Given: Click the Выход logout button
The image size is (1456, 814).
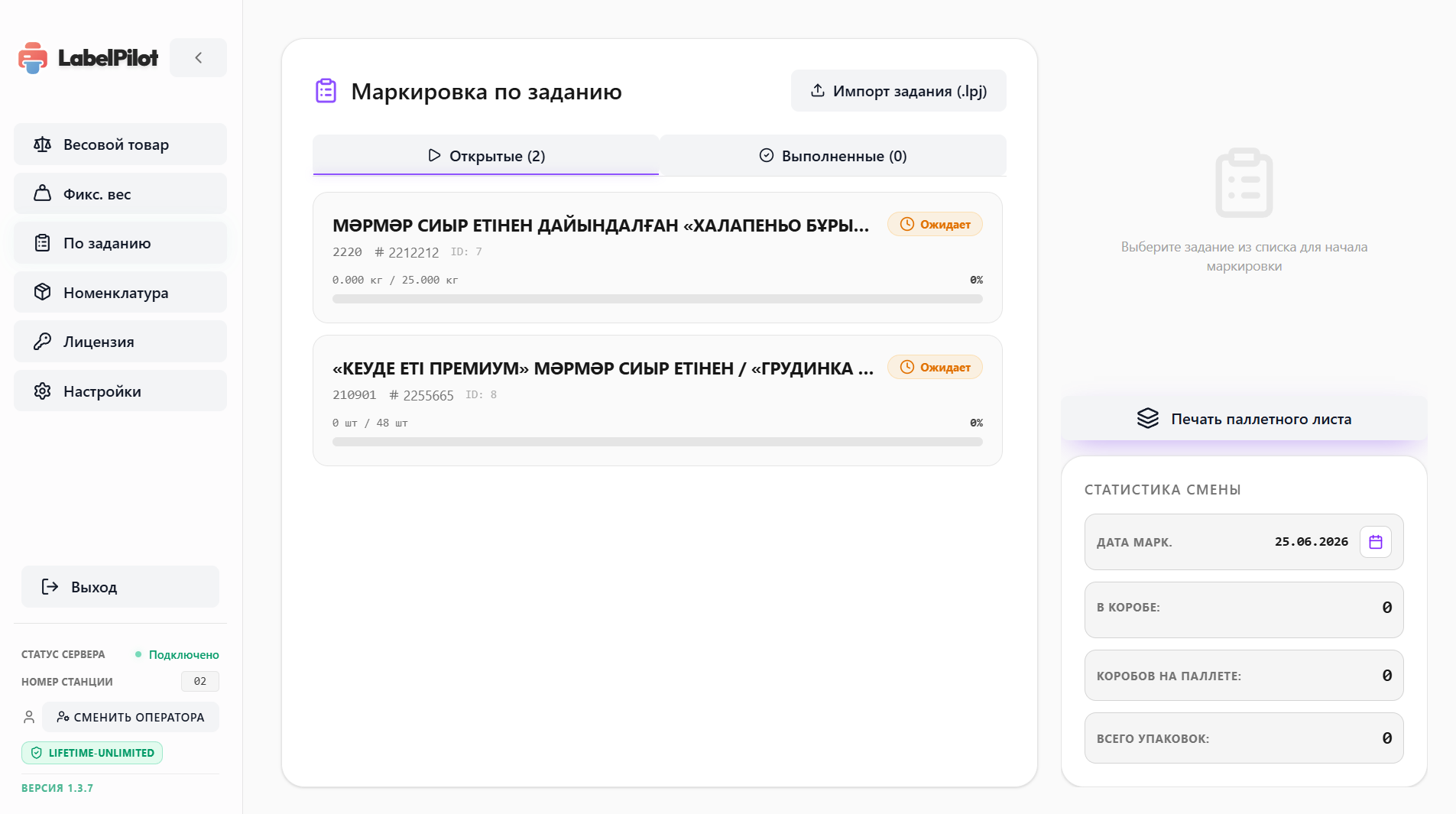Looking at the screenshot, I should (120, 587).
